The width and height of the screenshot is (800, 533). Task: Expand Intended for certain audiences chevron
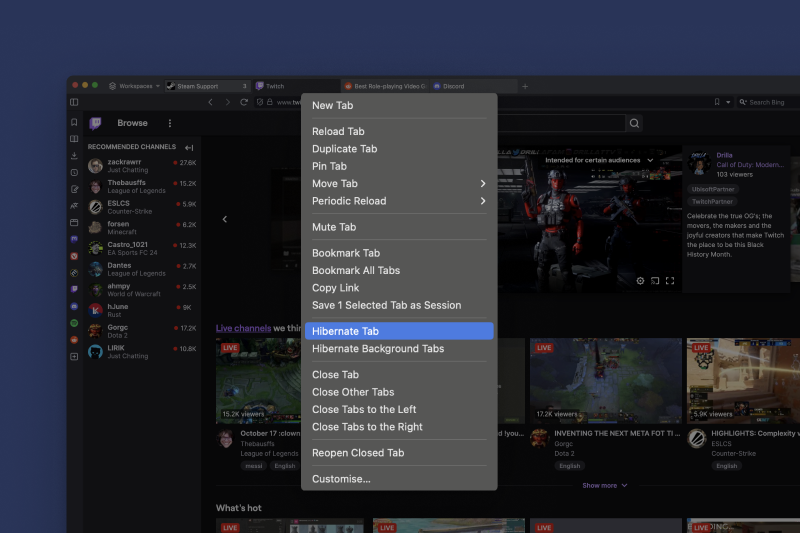pyautogui.click(x=650, y=160)
